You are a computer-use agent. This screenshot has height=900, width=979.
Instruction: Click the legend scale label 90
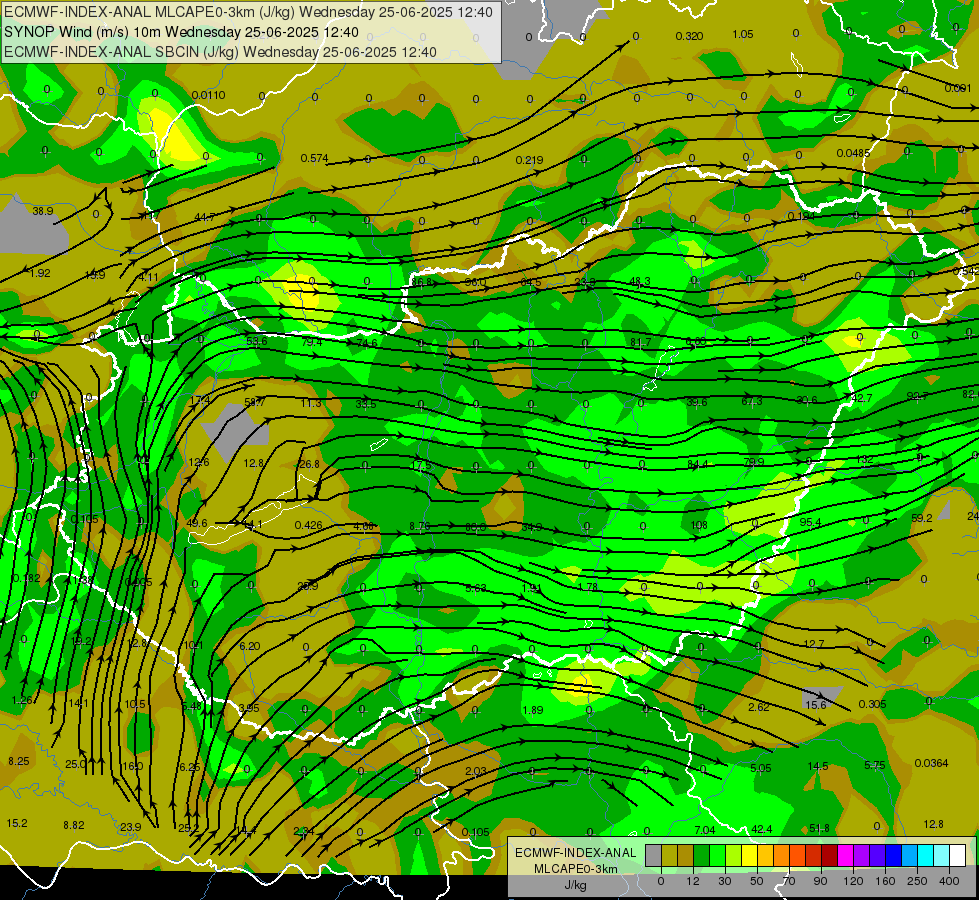820,881
